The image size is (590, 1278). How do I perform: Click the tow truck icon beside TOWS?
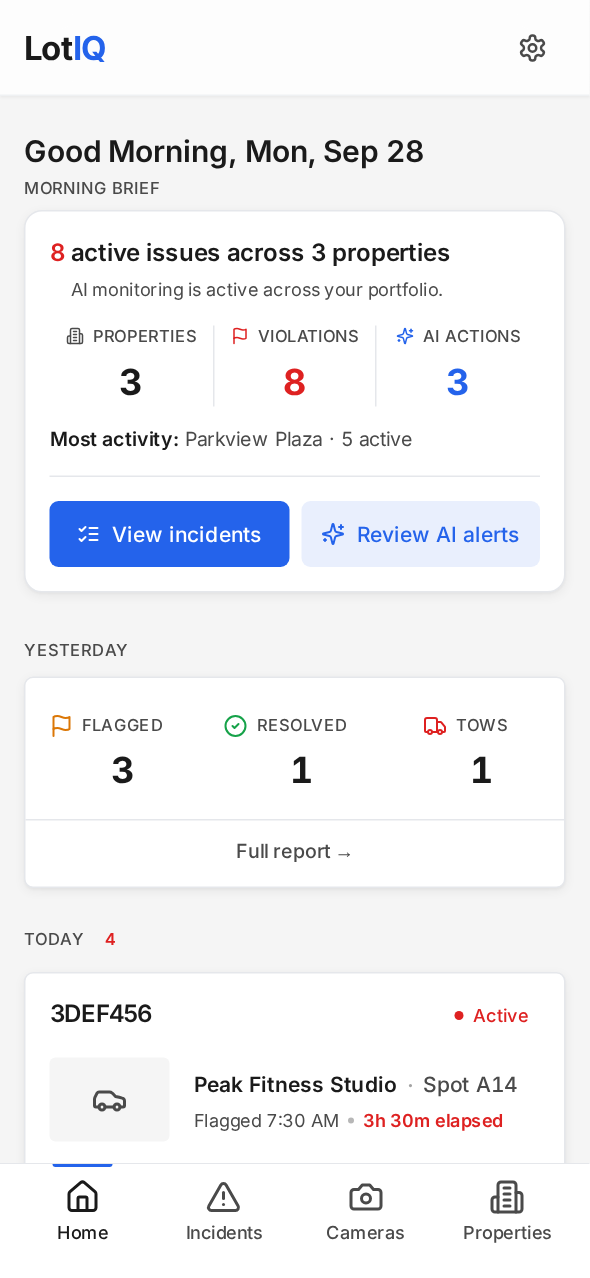(x=435, y=725)
